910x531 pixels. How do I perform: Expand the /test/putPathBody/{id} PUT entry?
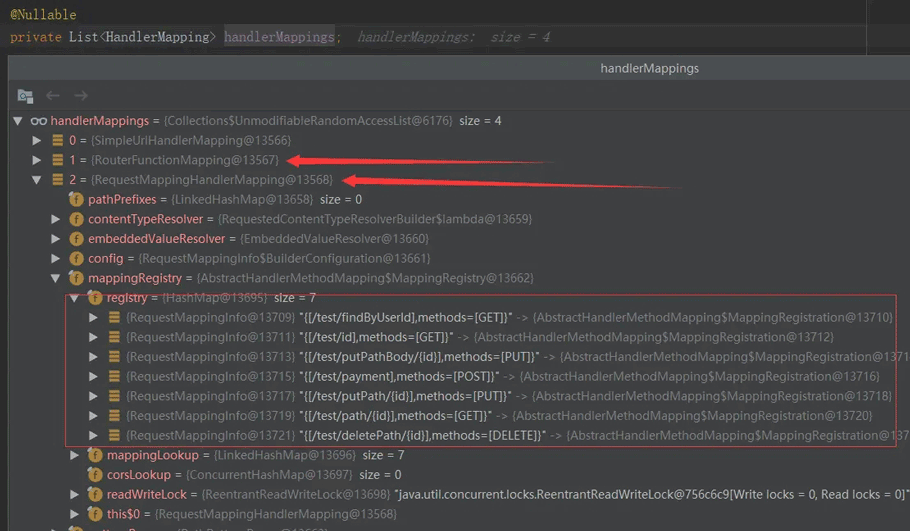pos(93,357)
